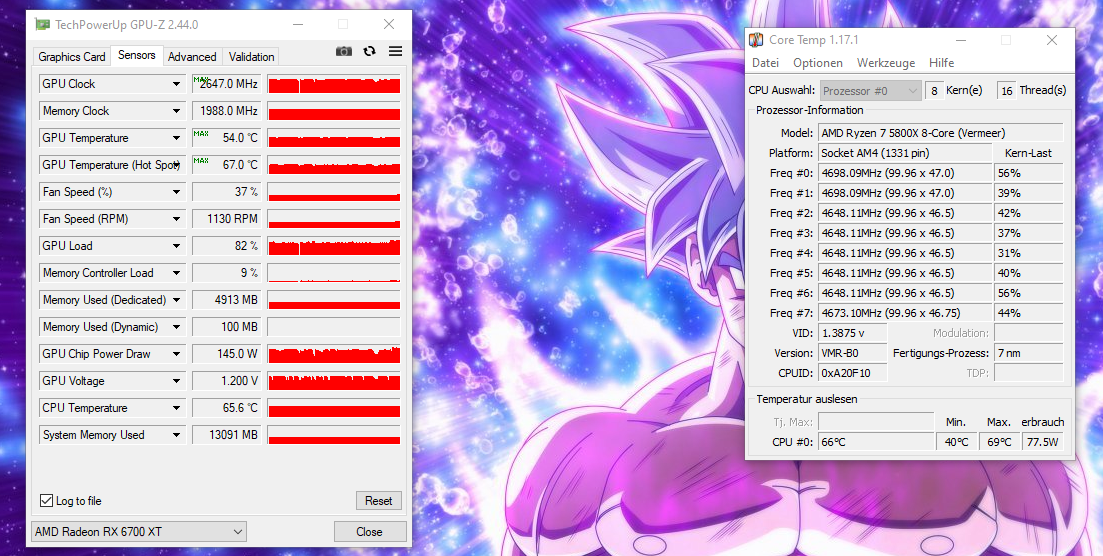Expand the System Memory Used dropdown
The width and height of the screenshot is (1103, 556).
click(177, 435)
